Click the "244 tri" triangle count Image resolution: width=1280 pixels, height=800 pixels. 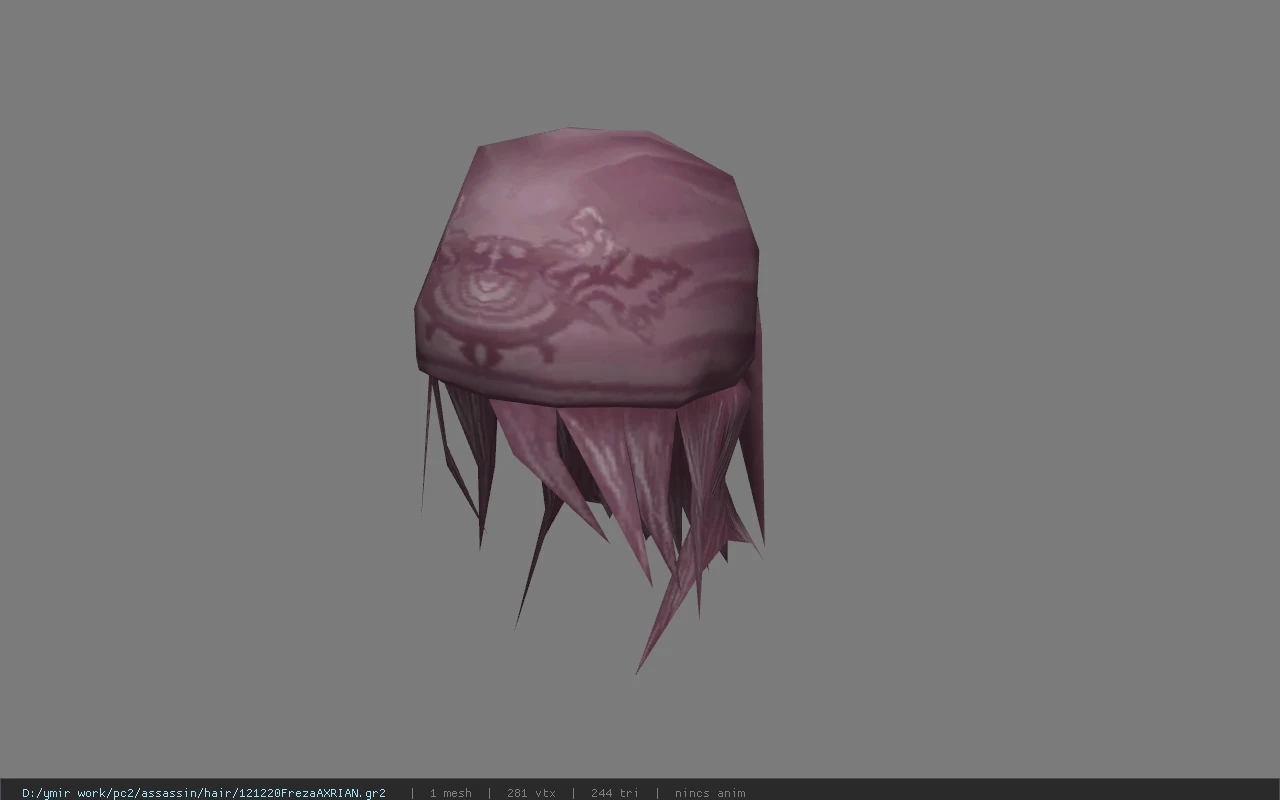pyautogui.click(x=614, y=793)
